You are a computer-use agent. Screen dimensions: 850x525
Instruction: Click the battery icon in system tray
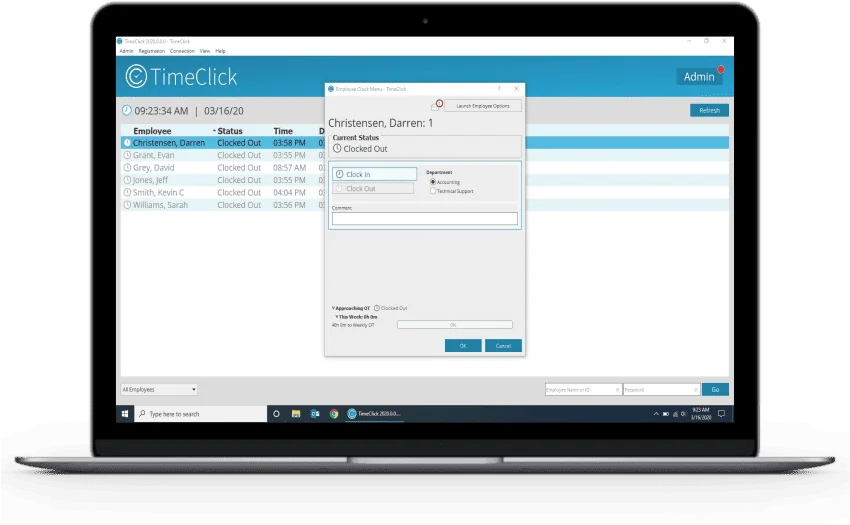[x=666, y=414]
